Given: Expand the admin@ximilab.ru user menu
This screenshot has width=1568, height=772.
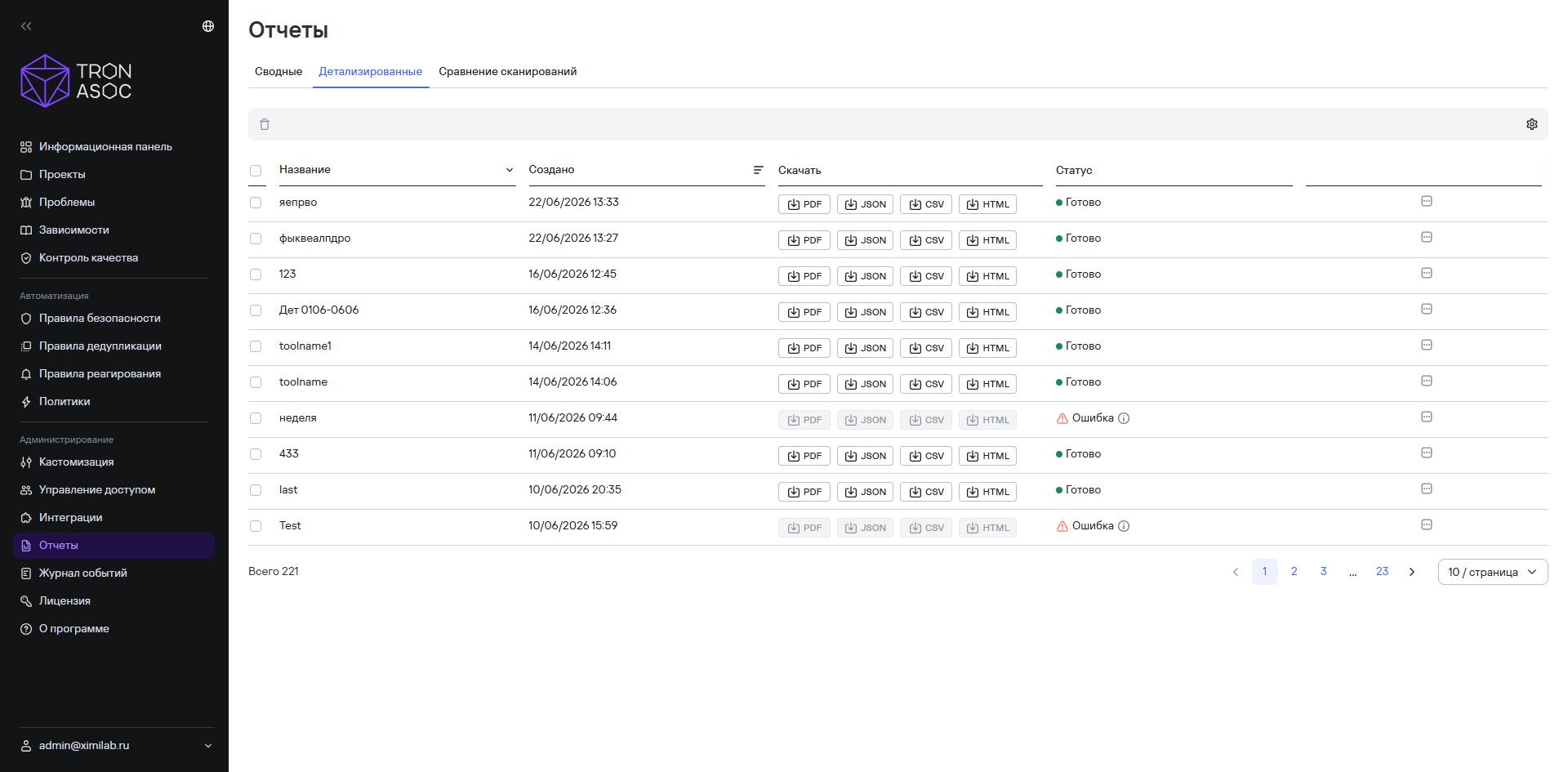Looking at the screenshot, I should coord(208,746).
